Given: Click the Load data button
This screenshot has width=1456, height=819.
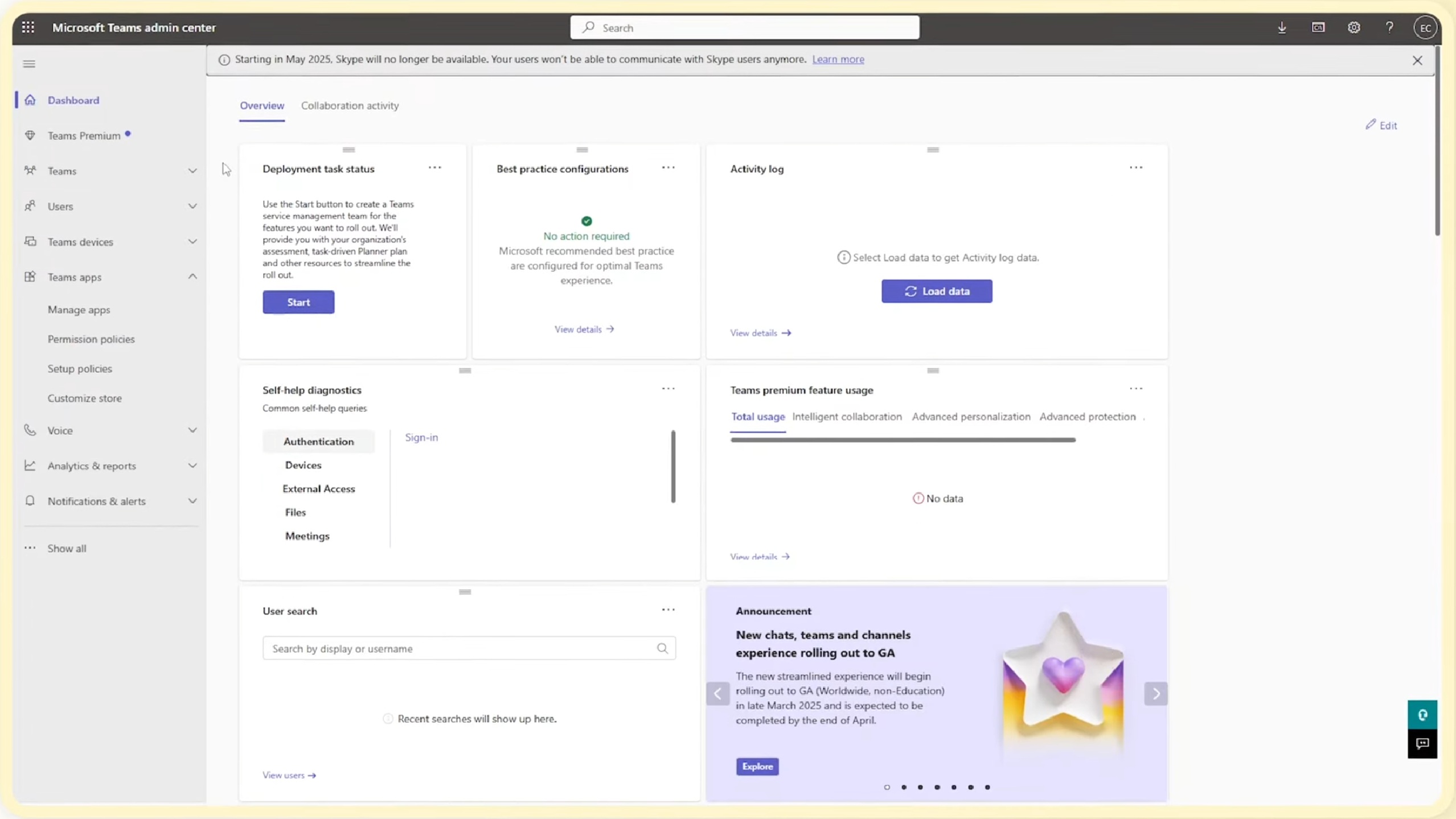Looking at the screenshot, I should [x=936, y=291].
